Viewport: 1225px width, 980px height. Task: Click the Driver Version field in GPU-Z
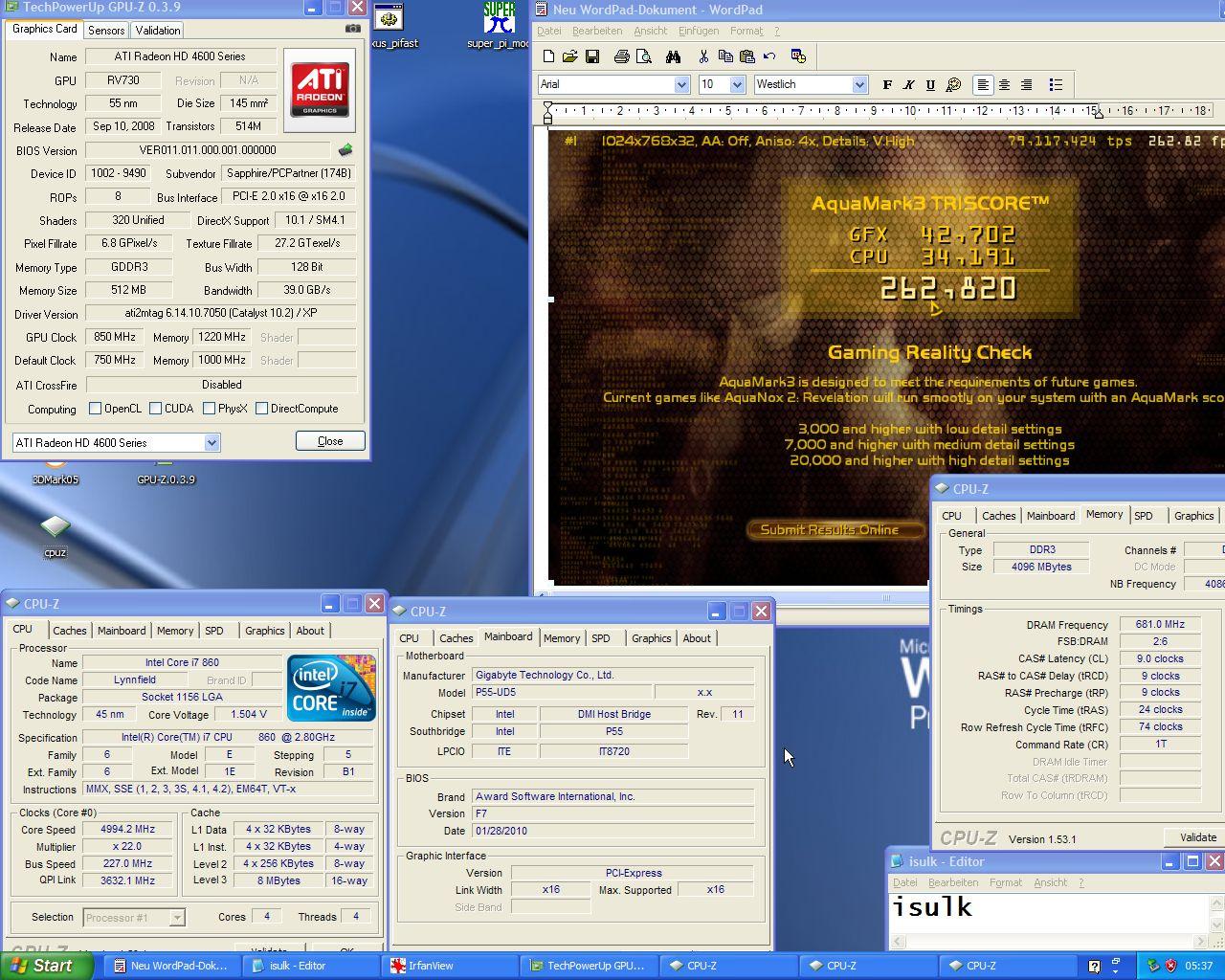[x=221, y=314]
